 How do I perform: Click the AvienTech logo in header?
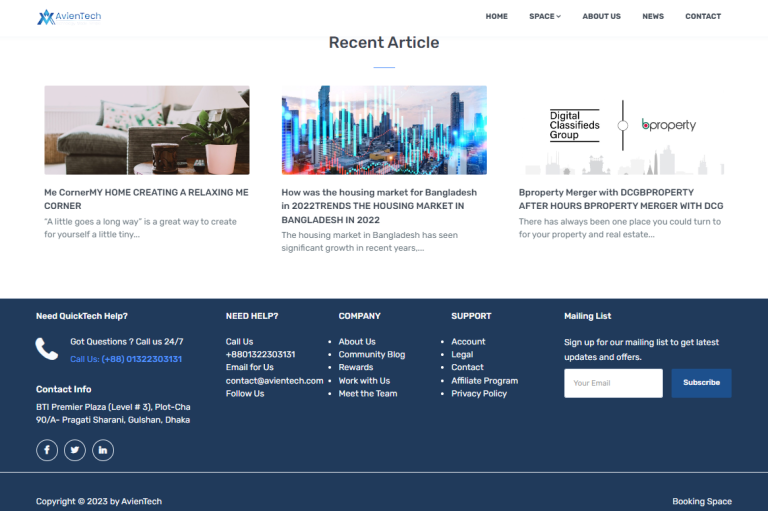[69, 17]
